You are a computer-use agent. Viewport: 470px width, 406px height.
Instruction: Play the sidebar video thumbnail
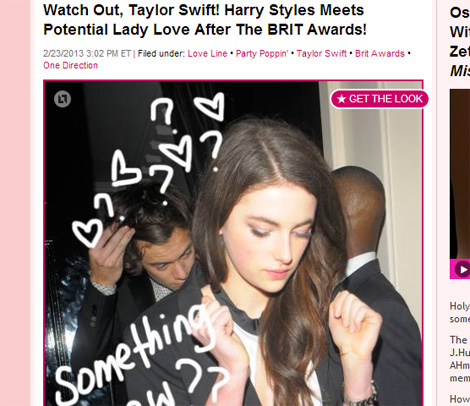tap(462, 269)
